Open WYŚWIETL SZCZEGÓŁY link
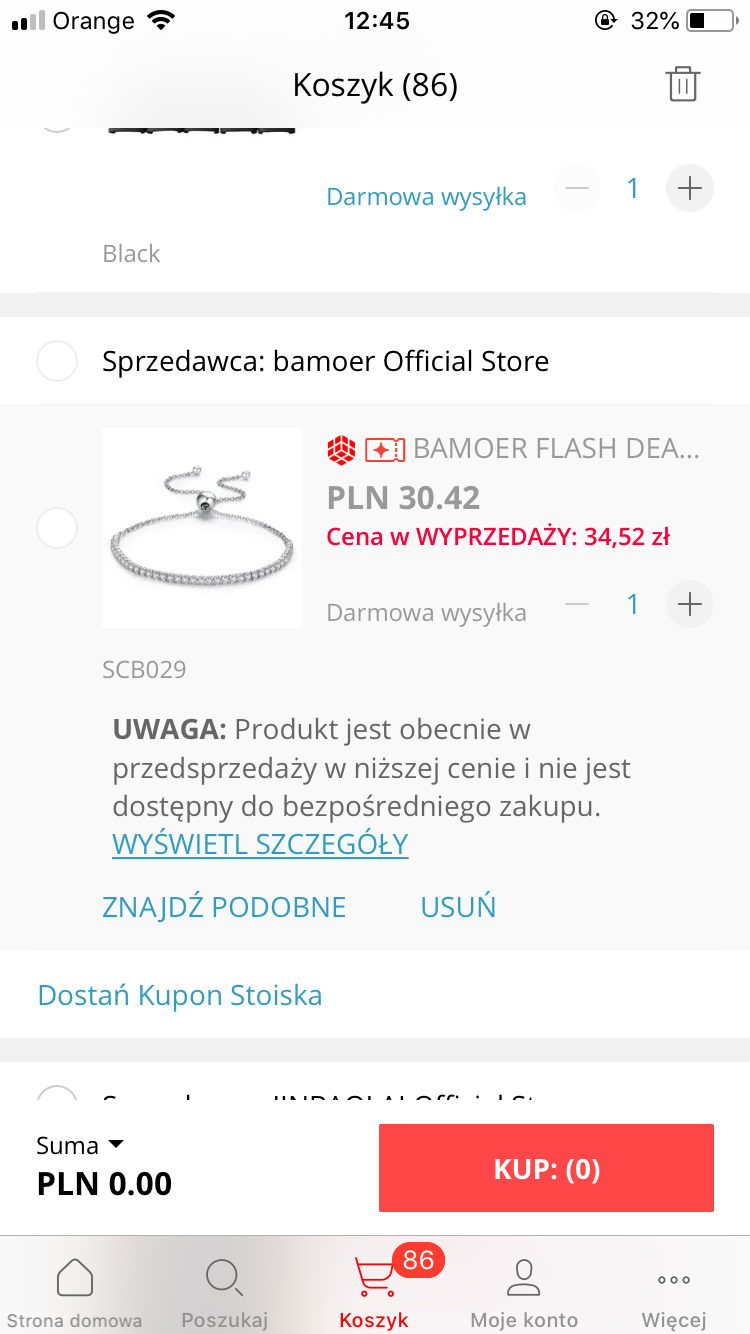 pyautogui.click(x=259, y=844)
